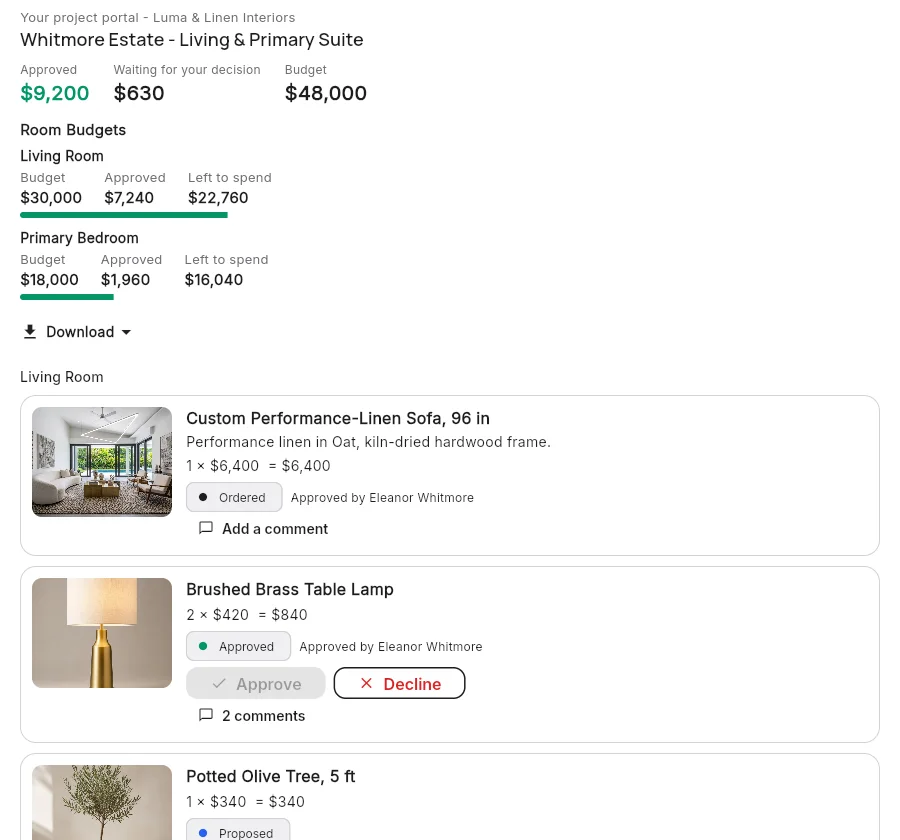Click Living Room budget value $30,000
This screenshot has width=900, height=840.
click(51, 198)
